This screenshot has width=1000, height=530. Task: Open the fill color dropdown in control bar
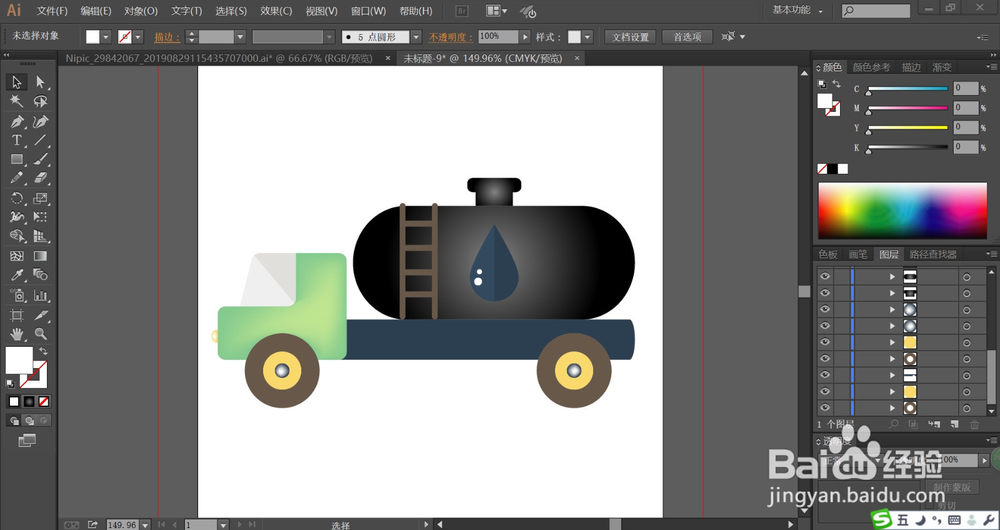point(106,37)
